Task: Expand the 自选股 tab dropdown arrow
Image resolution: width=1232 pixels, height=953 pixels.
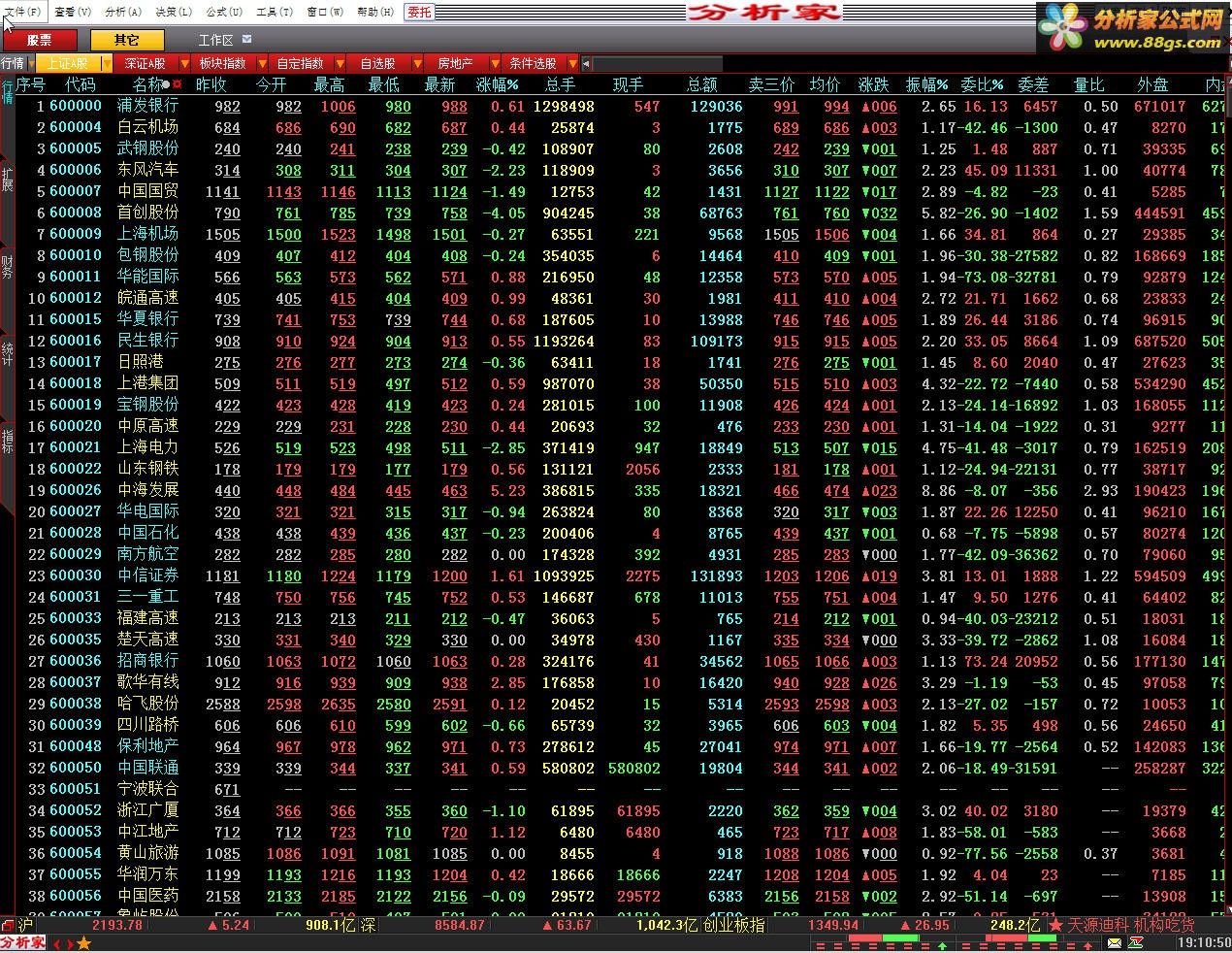Action: coord(418,64)
